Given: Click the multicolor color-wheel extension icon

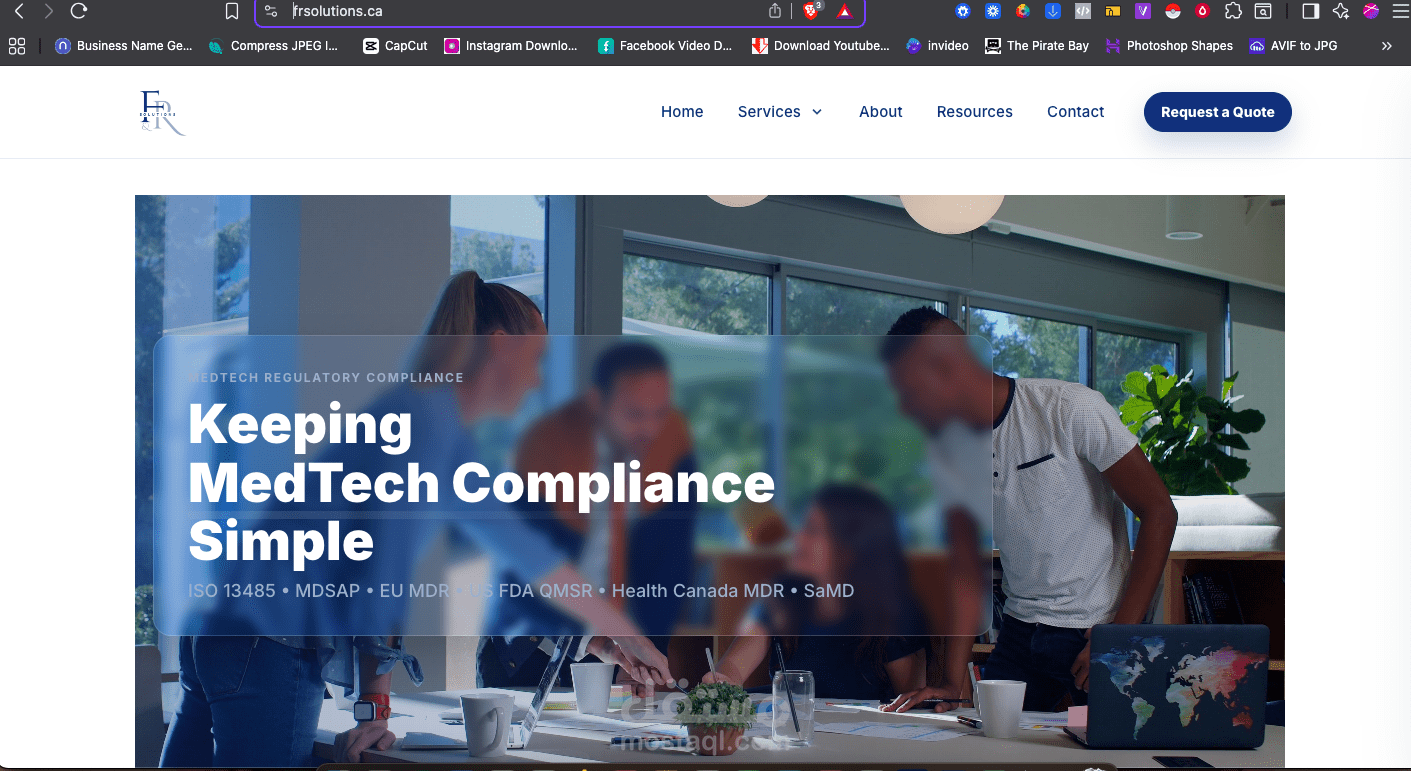Looking at the screenshot, I should [1023, 11].
